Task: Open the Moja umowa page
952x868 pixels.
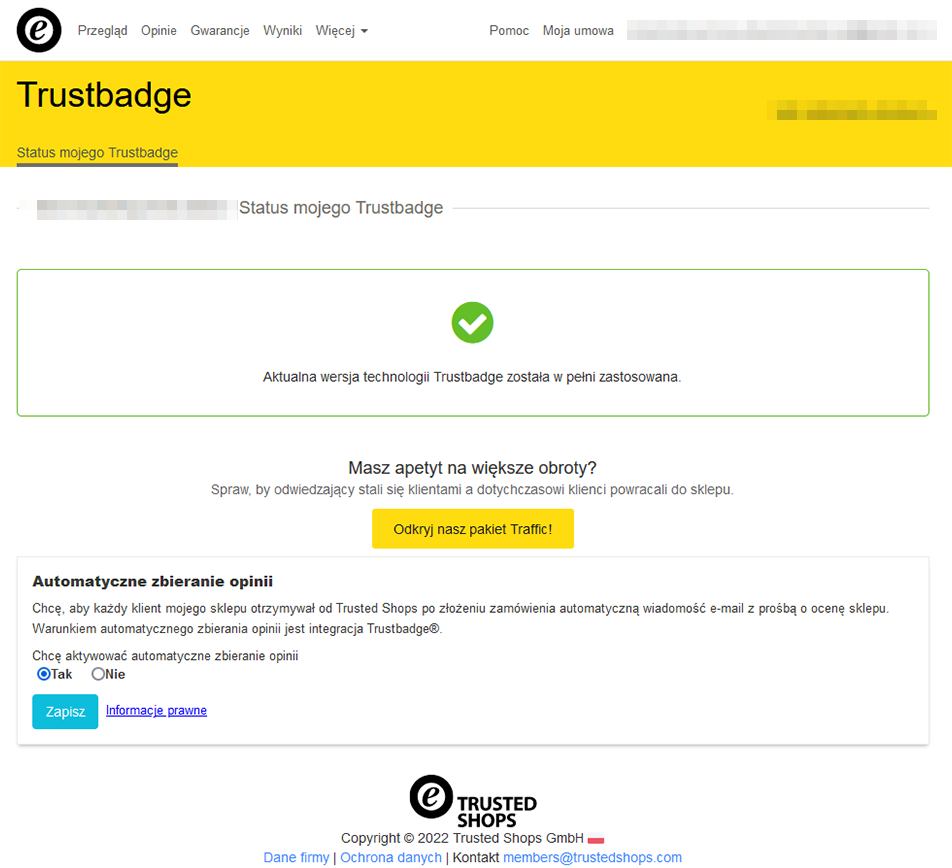Action: pyautogui.click(x=578, y=30)
